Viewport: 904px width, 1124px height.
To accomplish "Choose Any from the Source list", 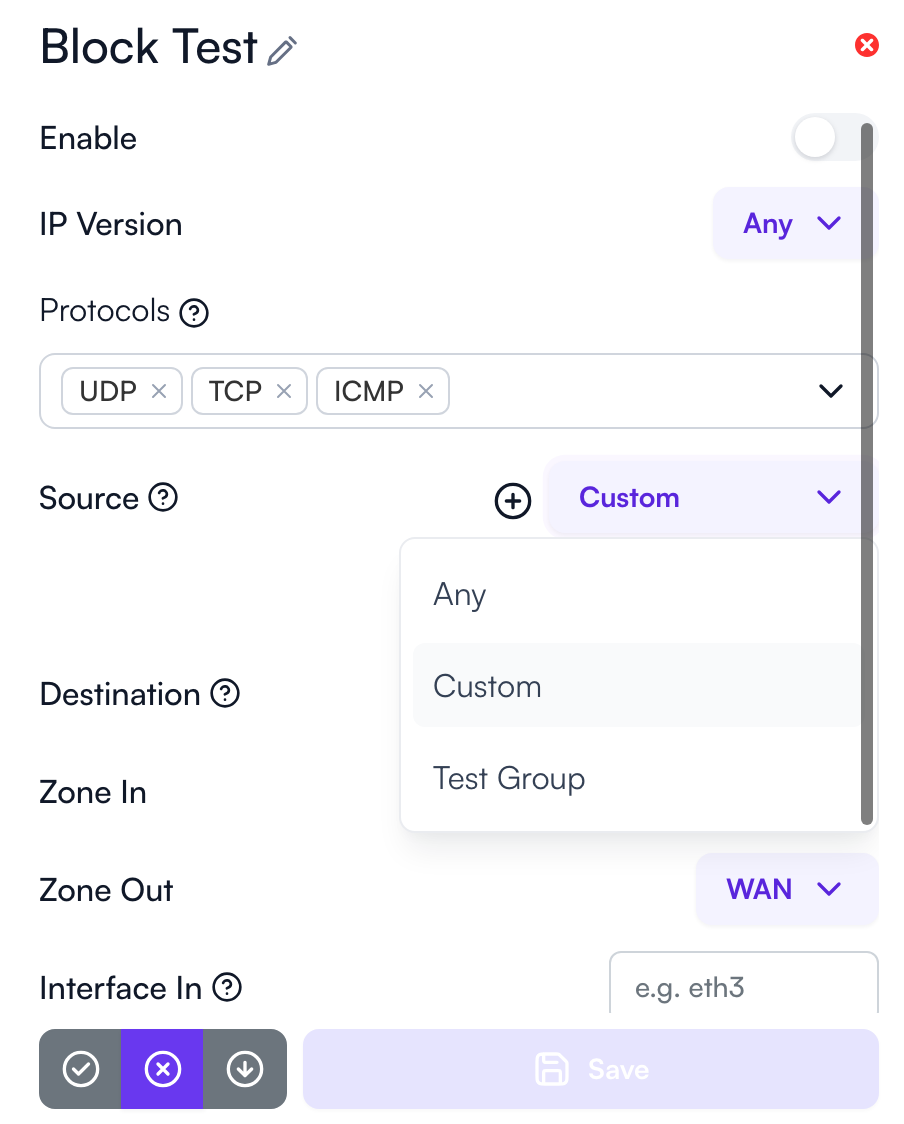I will [x=460, y=595].
